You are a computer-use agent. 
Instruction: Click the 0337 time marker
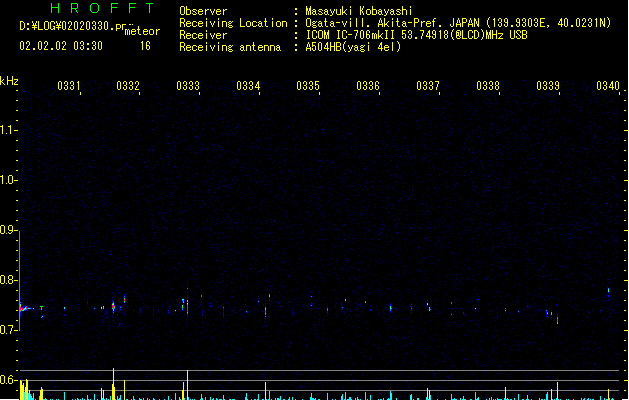[x=428, y=86]
